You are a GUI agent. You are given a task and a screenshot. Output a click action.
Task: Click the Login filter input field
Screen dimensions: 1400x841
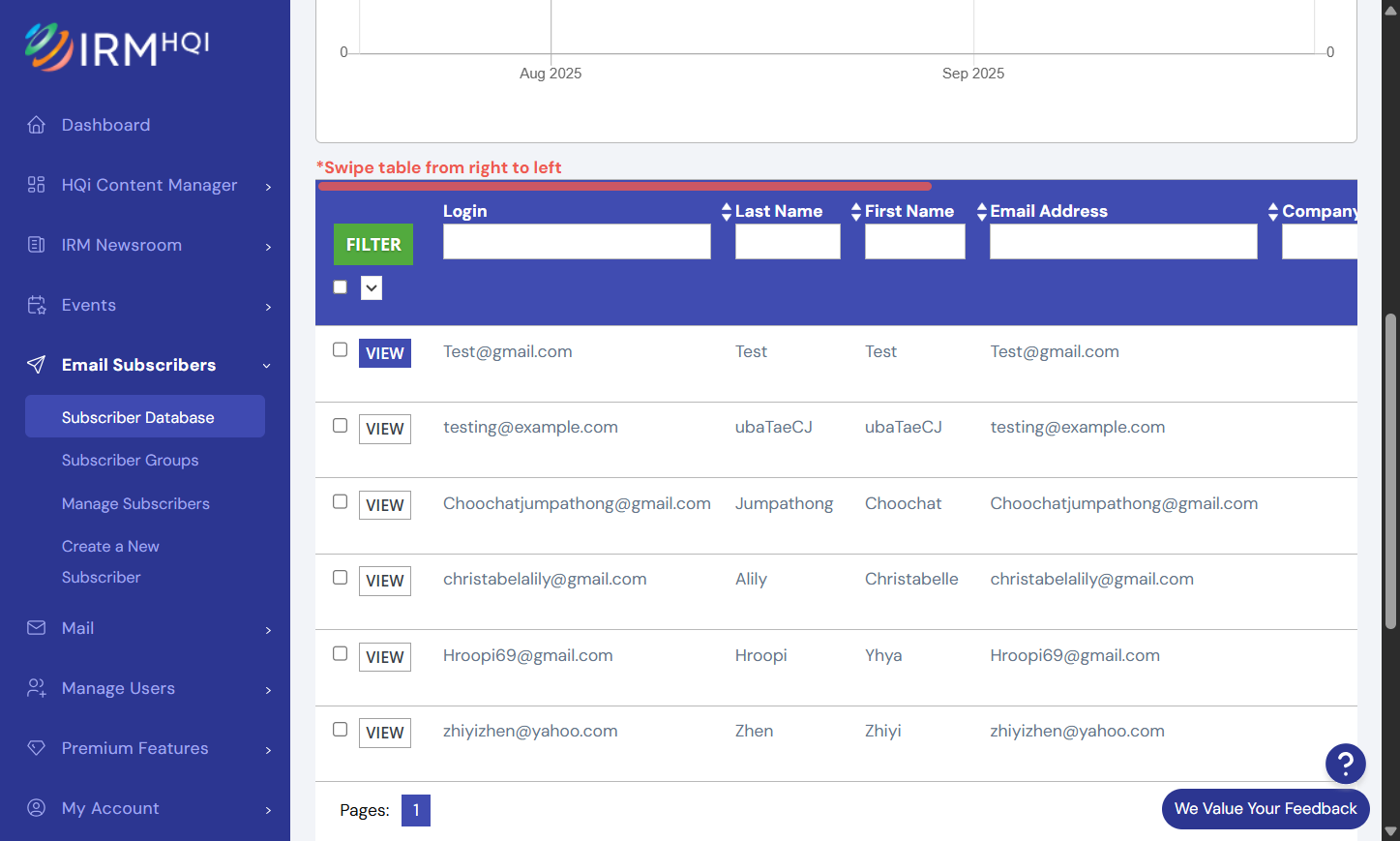(x=577, y=242)
